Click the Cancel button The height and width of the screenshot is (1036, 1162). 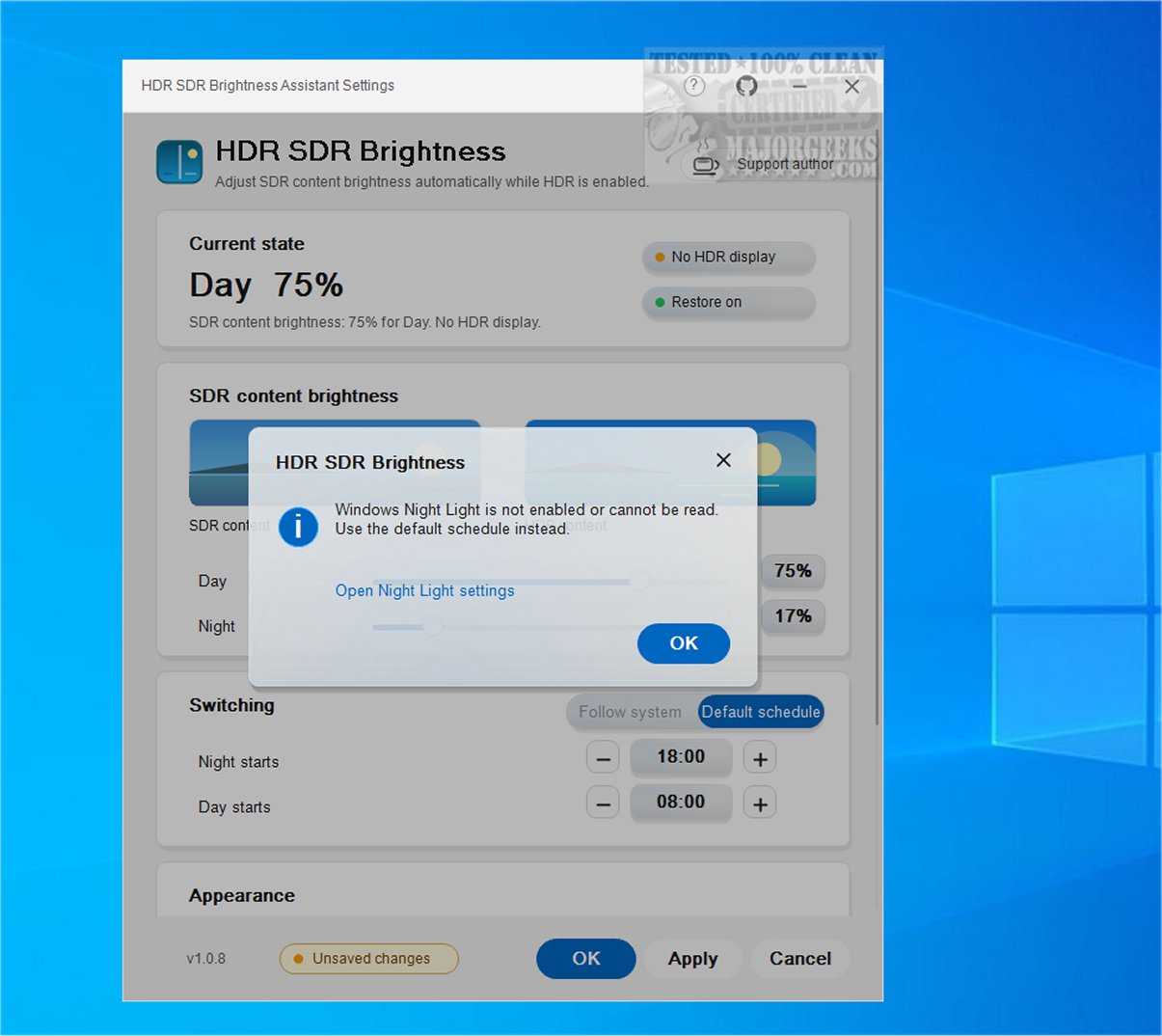[800, 959]
